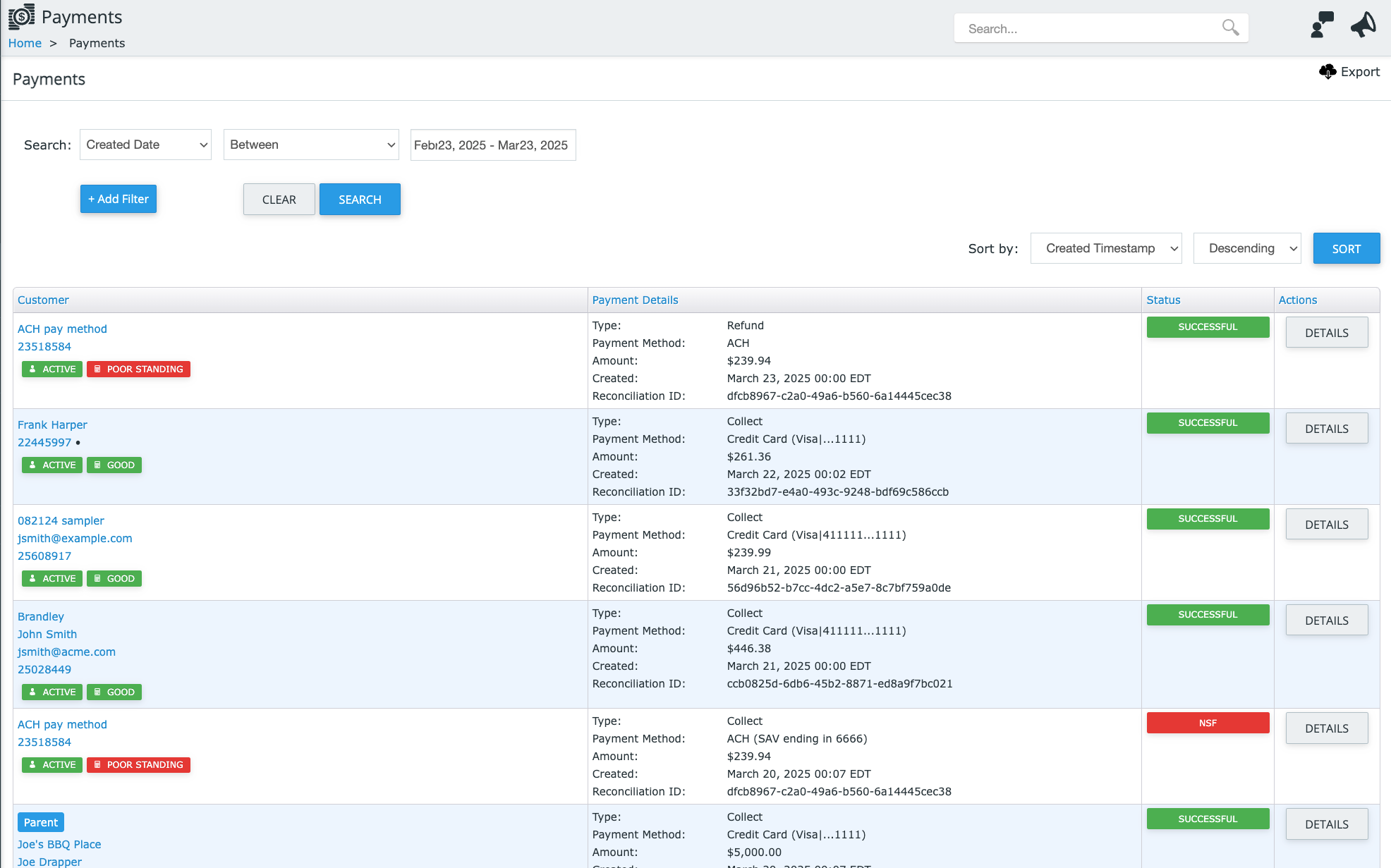Open DETAILS for Frank Harper's $261.36 payment
This screenshot has height=868, width=1391.
point(1327,429)
